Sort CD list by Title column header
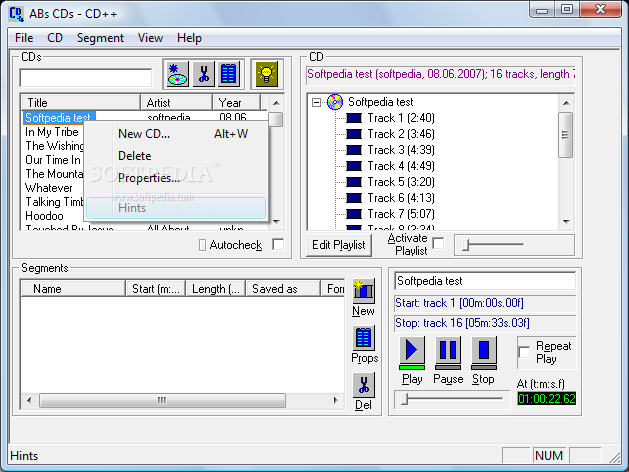 [81, 103]
